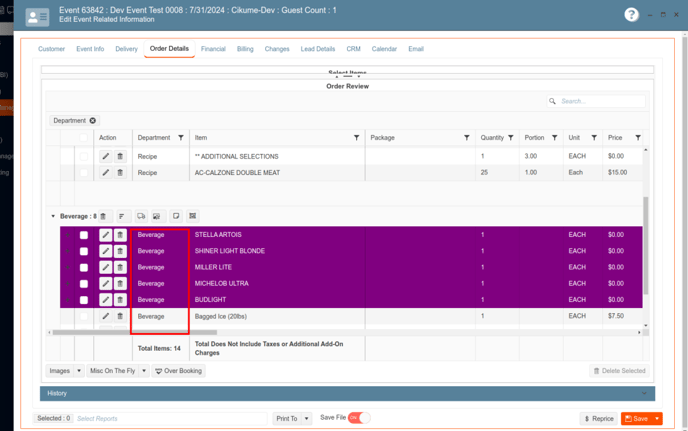
Task: Open the Package column filter
Action: 466,138
